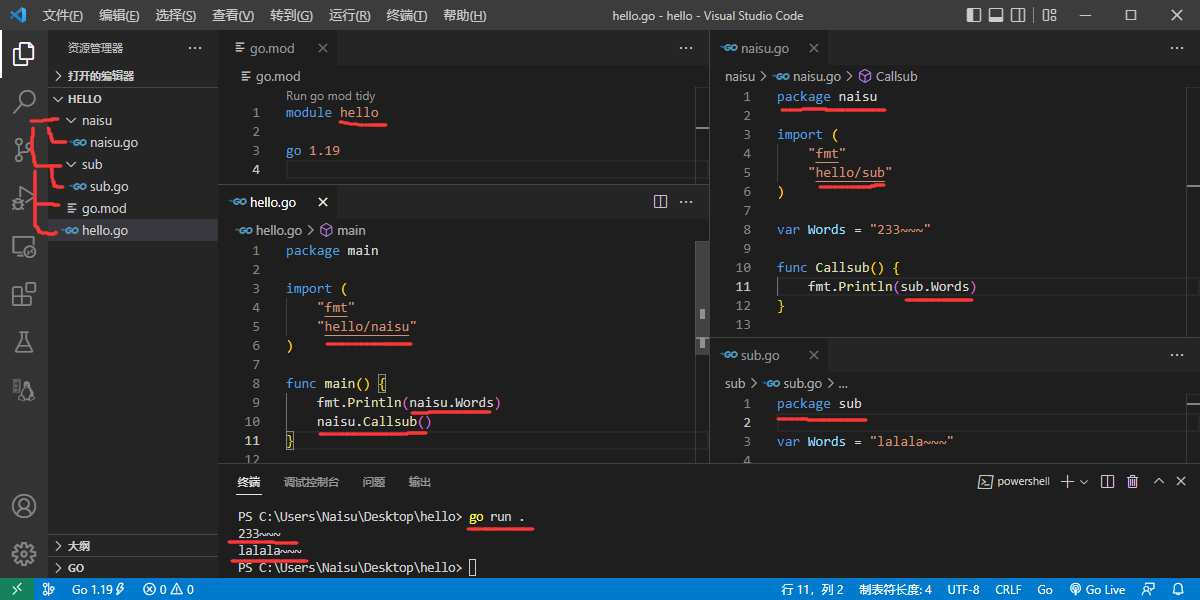Open the Accounts menu icon
Viewport: 1200px width, 600px height.
[x=24, y=506]
